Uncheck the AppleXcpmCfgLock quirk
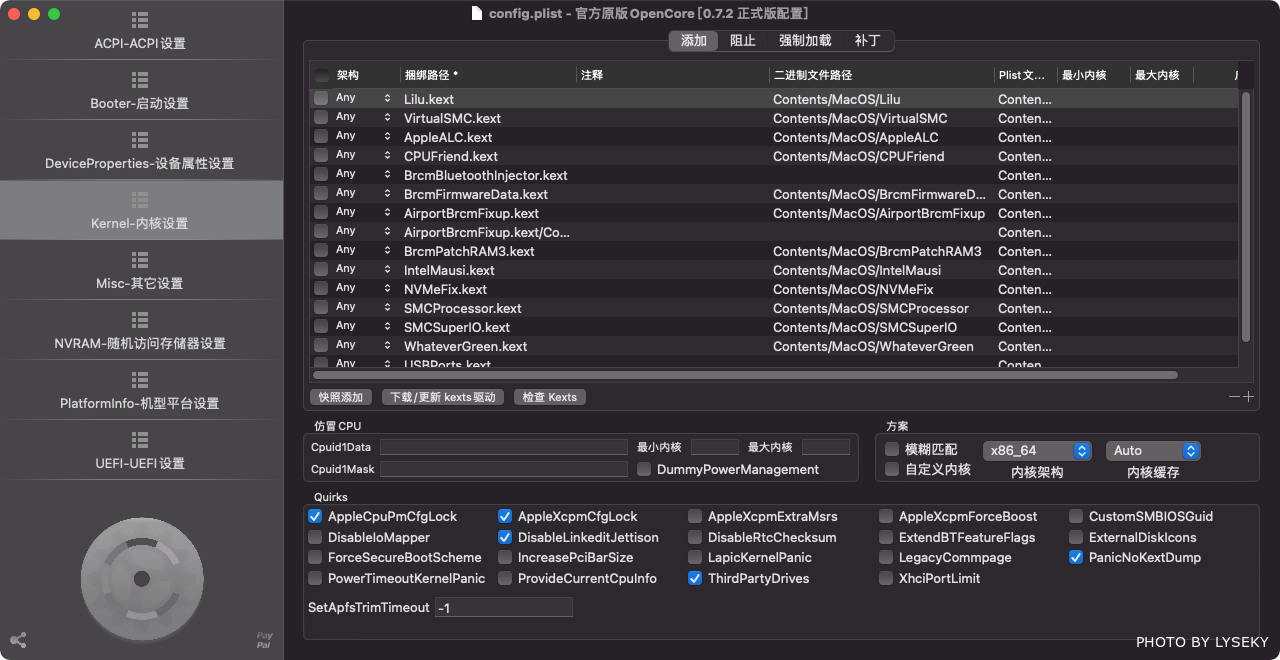The width and height of the screenshot is (1280, 660). pyautogui.click(x=505, y=516)
